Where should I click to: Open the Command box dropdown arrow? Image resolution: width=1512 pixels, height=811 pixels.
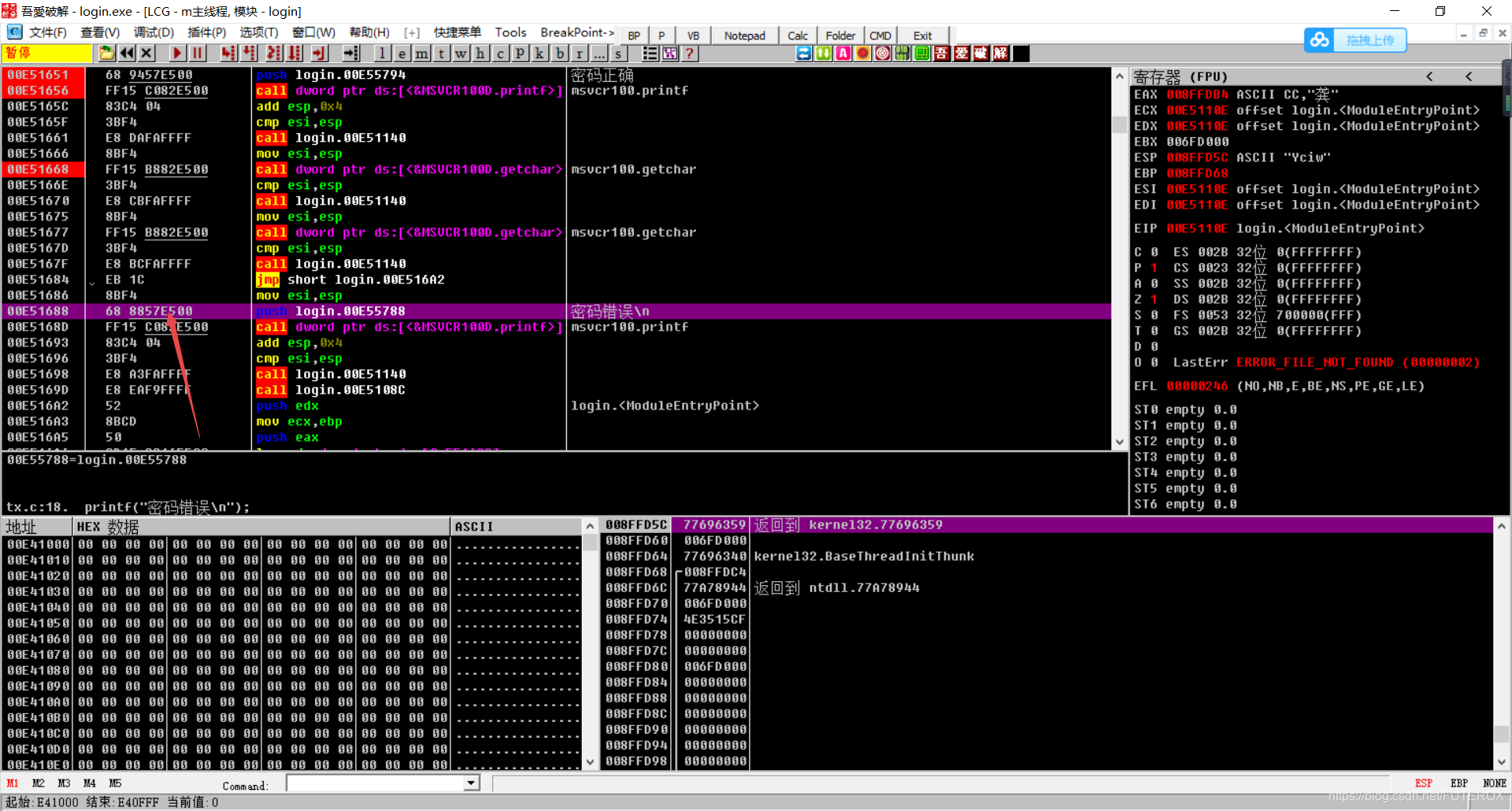click(471, 783)
